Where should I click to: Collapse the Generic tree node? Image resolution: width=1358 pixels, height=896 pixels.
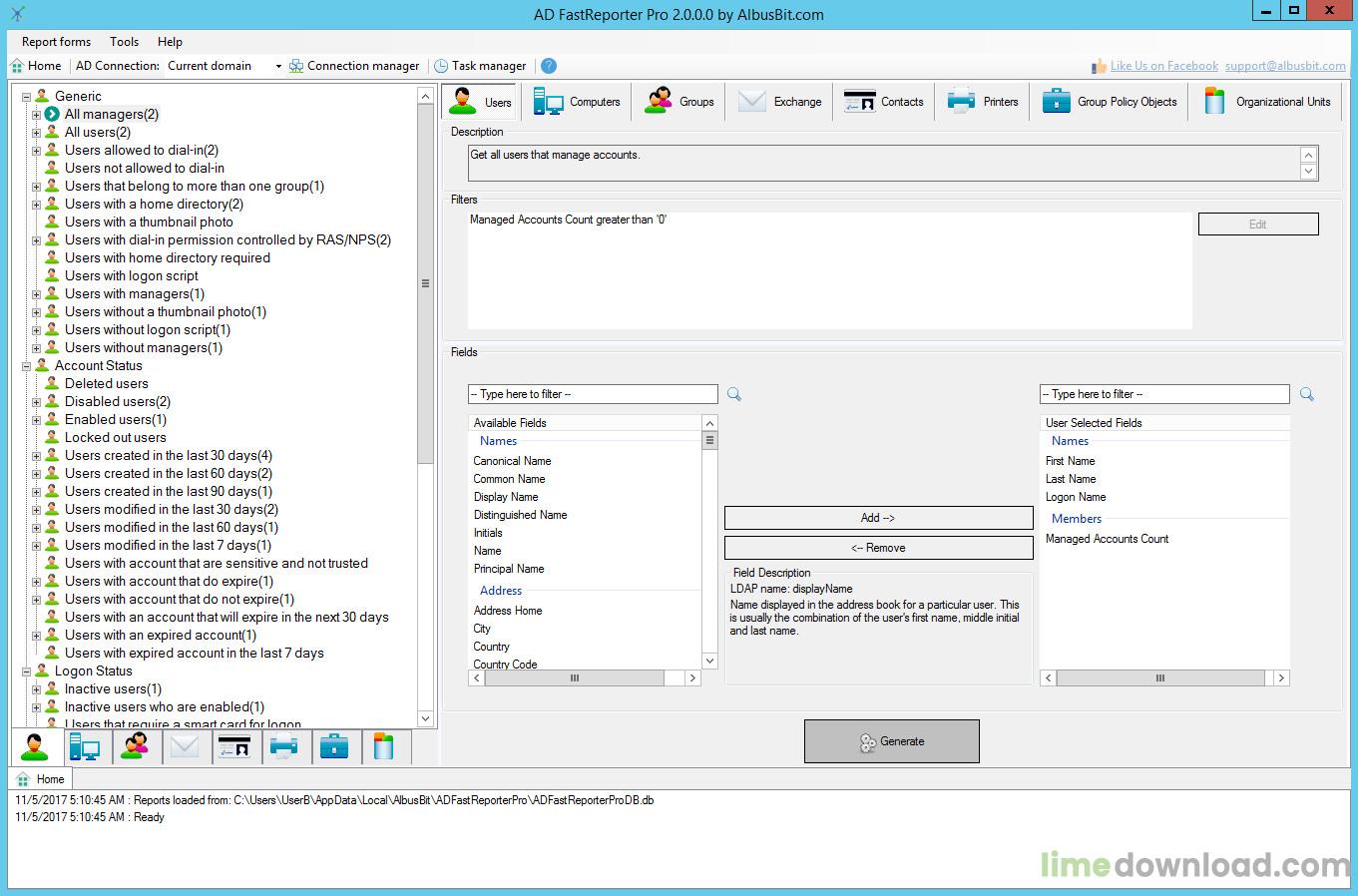(x=27, y=97)
